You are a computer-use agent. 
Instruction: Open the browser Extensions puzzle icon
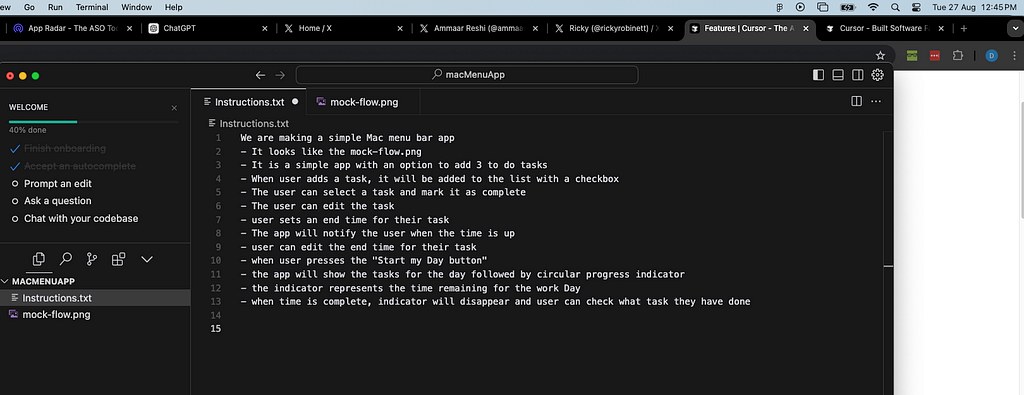957,55
